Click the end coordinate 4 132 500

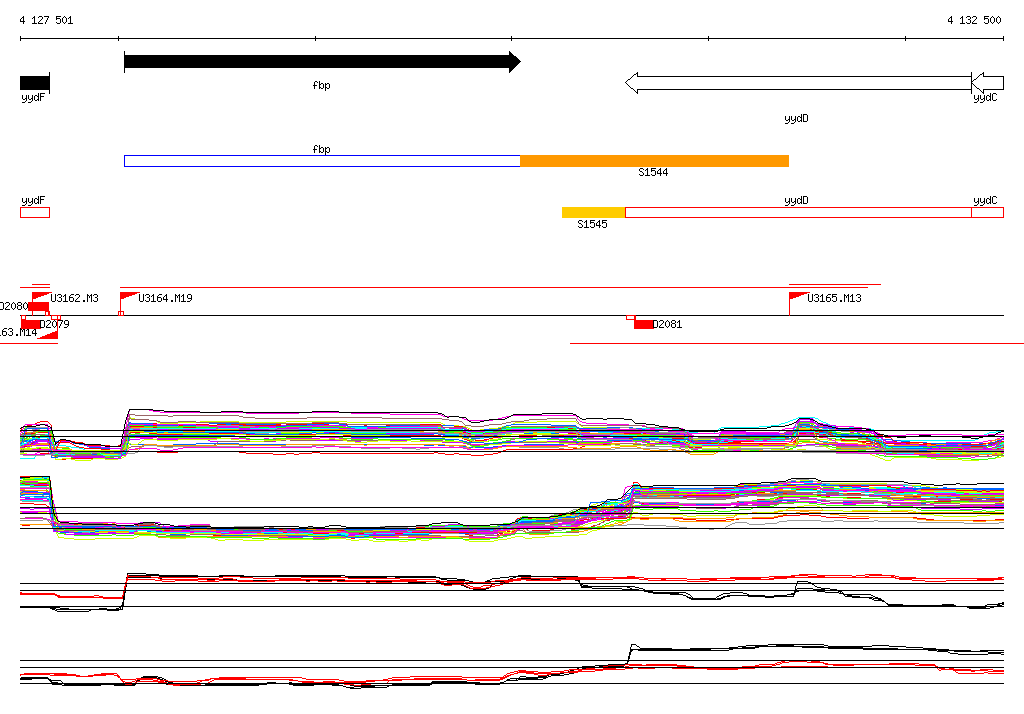974,20
